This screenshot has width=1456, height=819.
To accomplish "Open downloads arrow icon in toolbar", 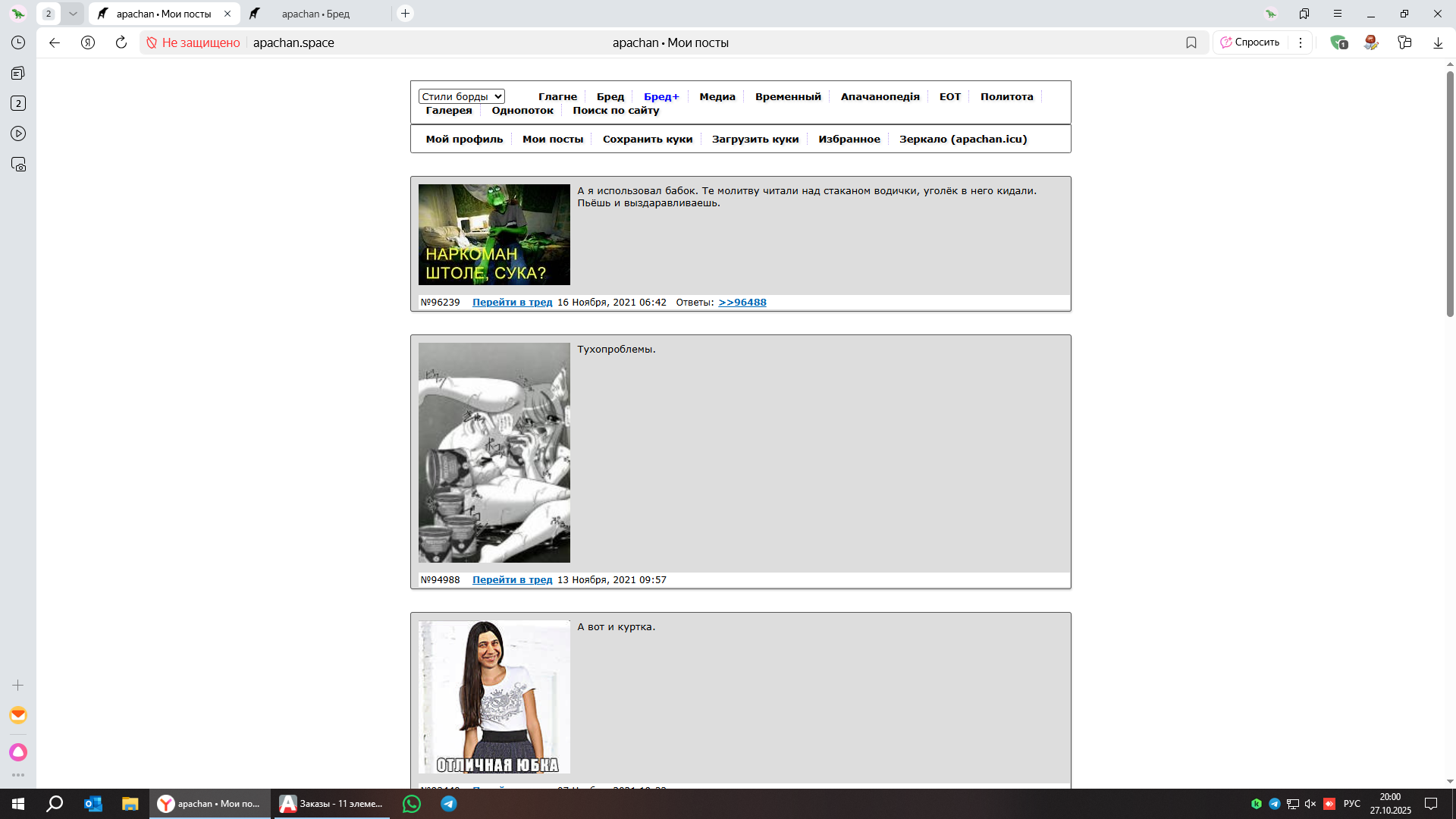I will [1438, 42].
